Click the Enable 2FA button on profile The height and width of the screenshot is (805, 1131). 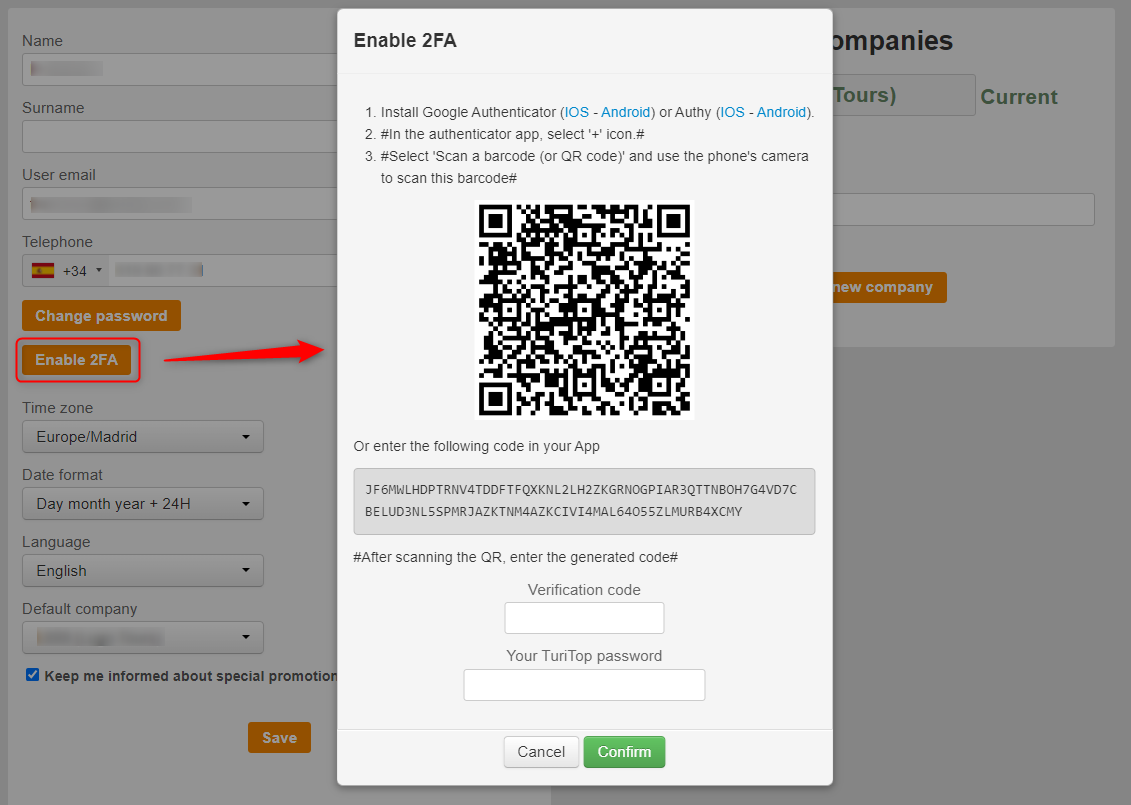[76, 360]
